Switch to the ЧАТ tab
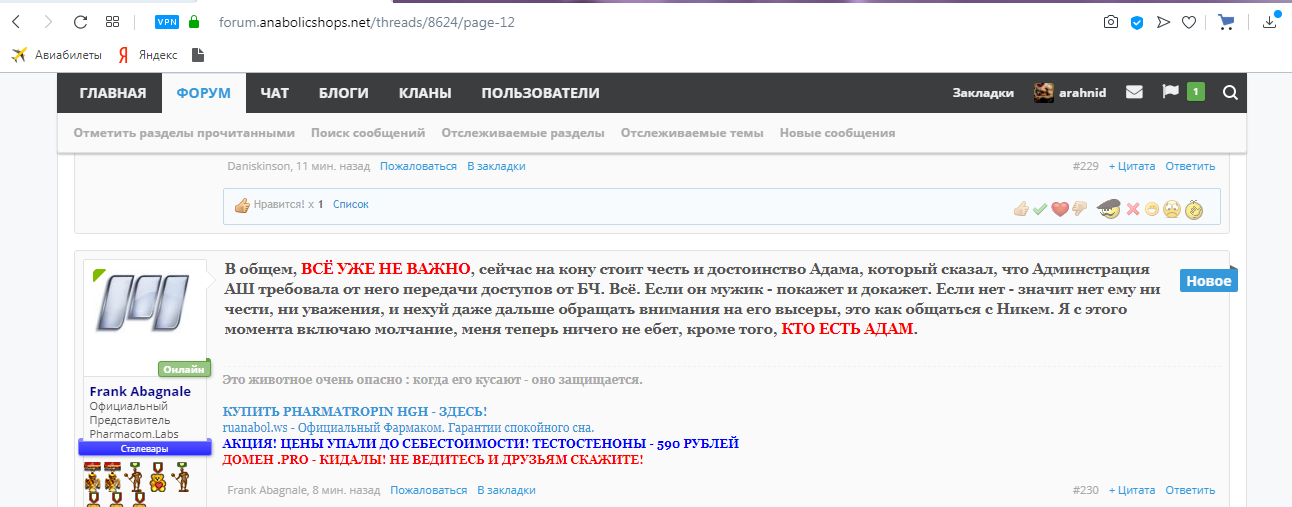The height and width of the screenshot is (507, 1292). (274, 93)
